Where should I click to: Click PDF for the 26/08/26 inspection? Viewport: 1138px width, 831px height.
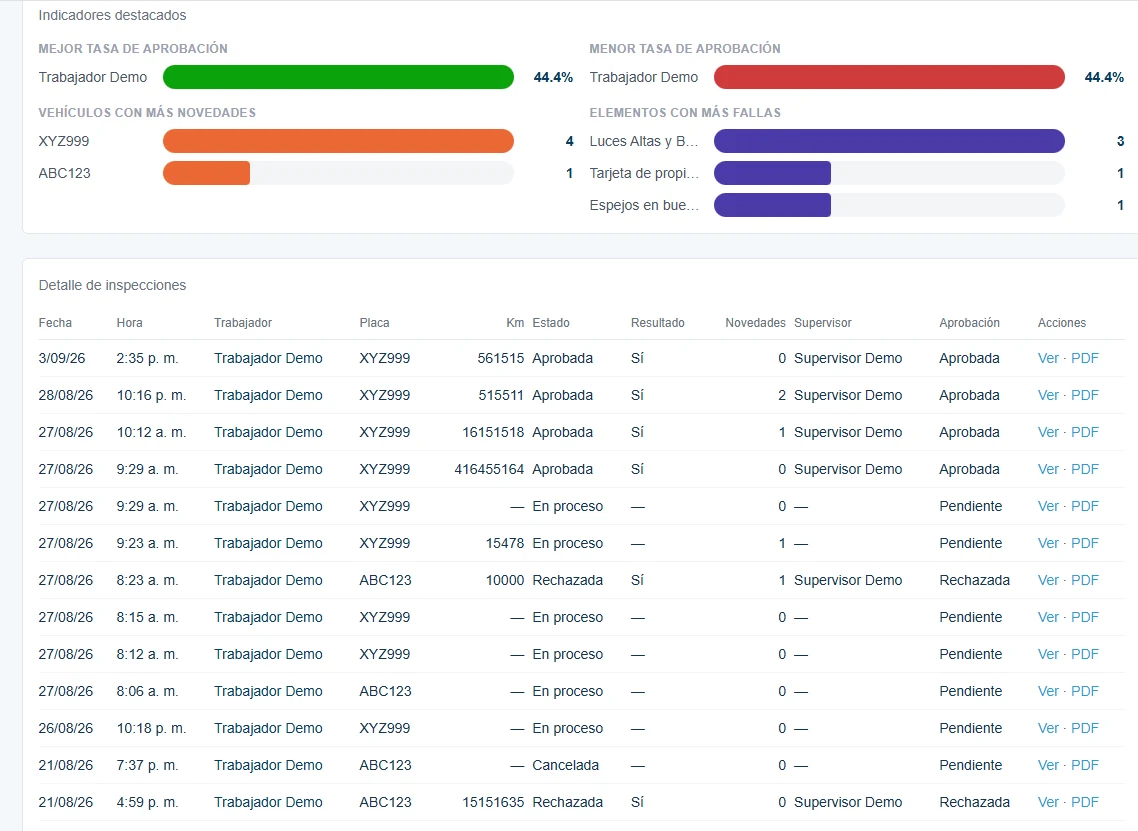tap(1084, 729)
